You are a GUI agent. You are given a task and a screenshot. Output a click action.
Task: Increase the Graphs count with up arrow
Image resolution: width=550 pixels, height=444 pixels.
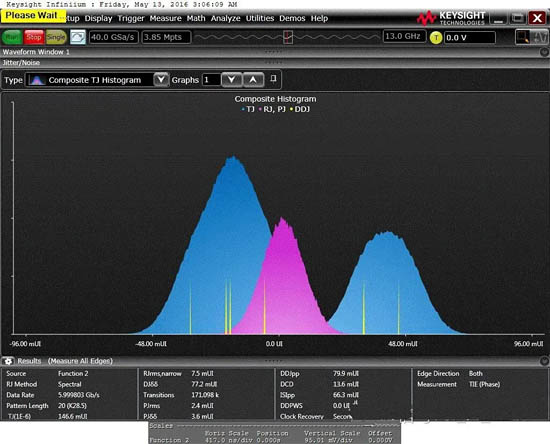click(x=253, y=80)
